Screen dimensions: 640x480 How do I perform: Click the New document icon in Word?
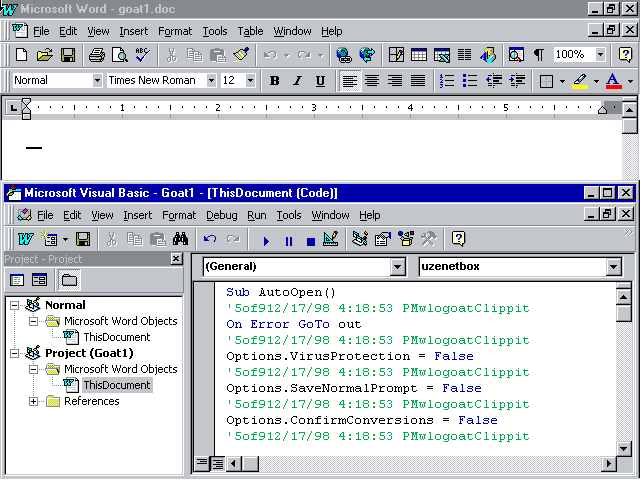[x=21, y=55]
